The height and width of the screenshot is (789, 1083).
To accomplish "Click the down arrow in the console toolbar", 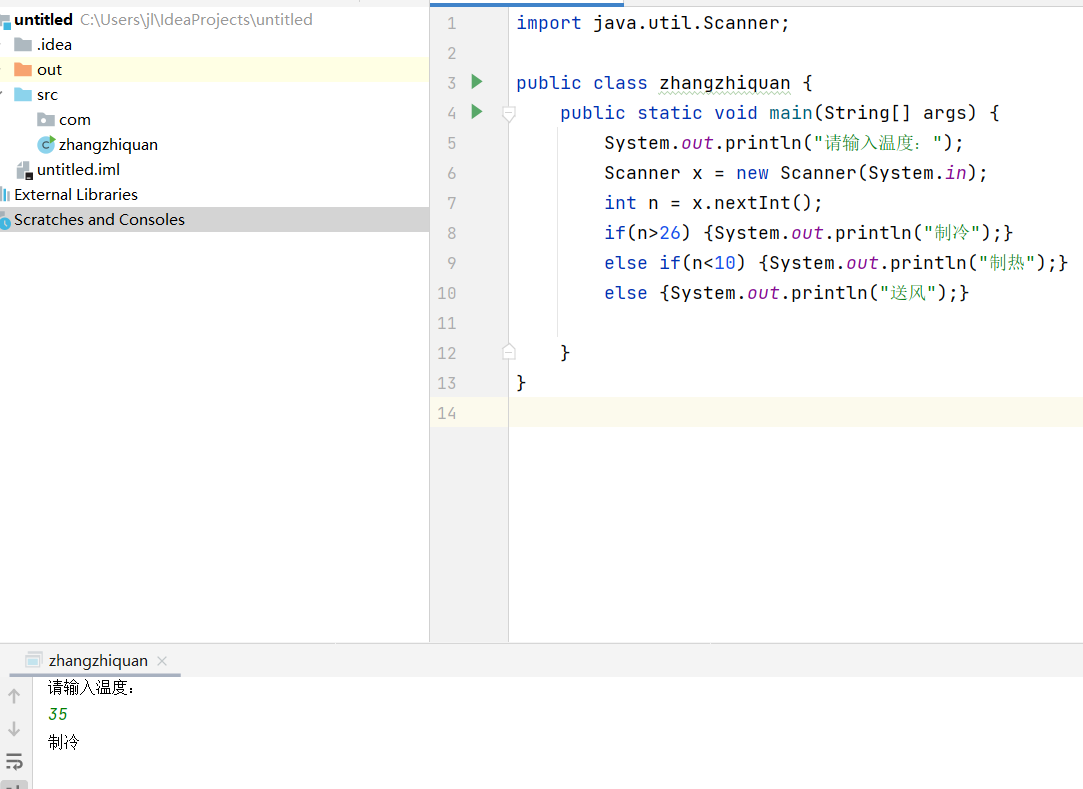I will pyautogui.click(x=14, y=729).
